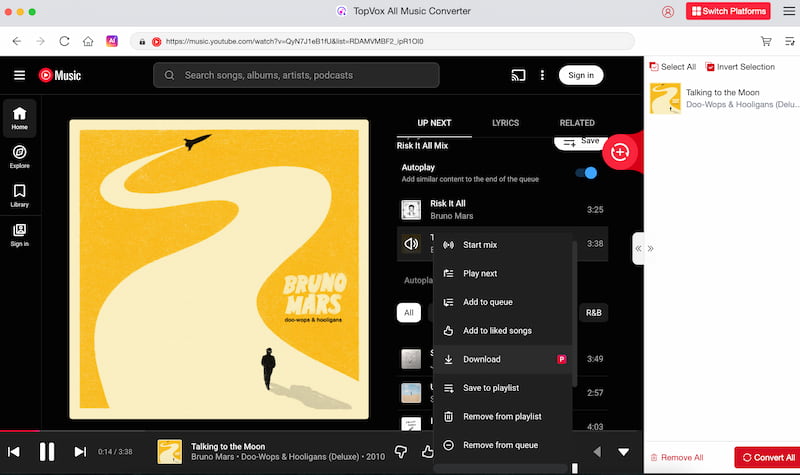This screenshot has width=800, height=475.
Task: Switch to the RELATED tab
Action: point(577,123)
